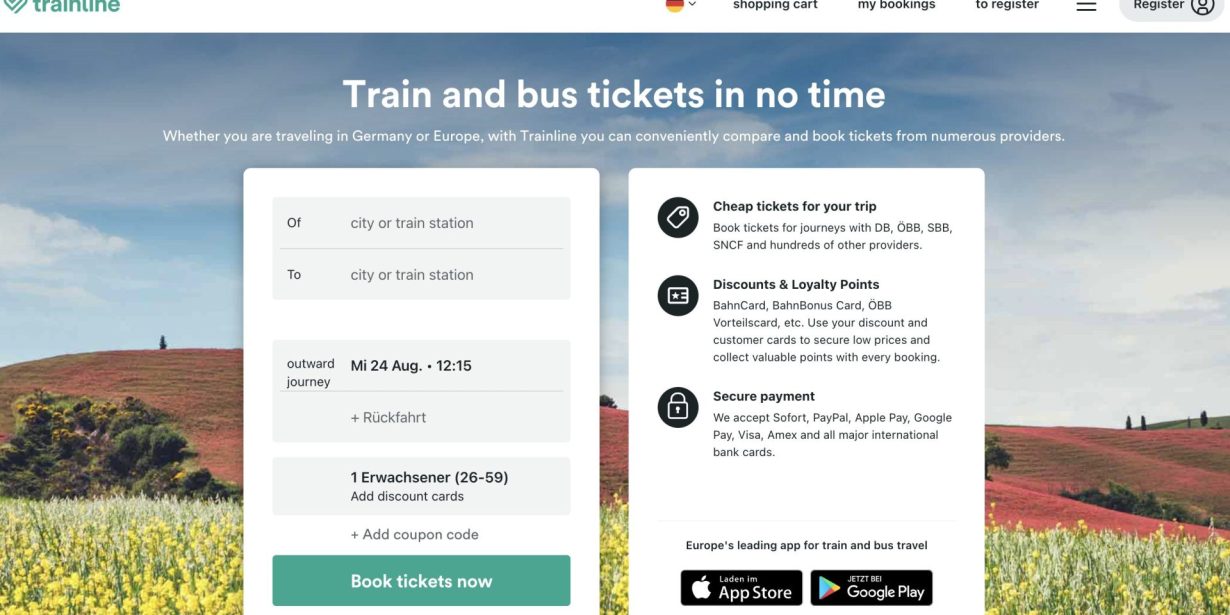Expand the Add coupon code field
The height and width of the screenshot is (615, 1230).
(x=414, y=534)
